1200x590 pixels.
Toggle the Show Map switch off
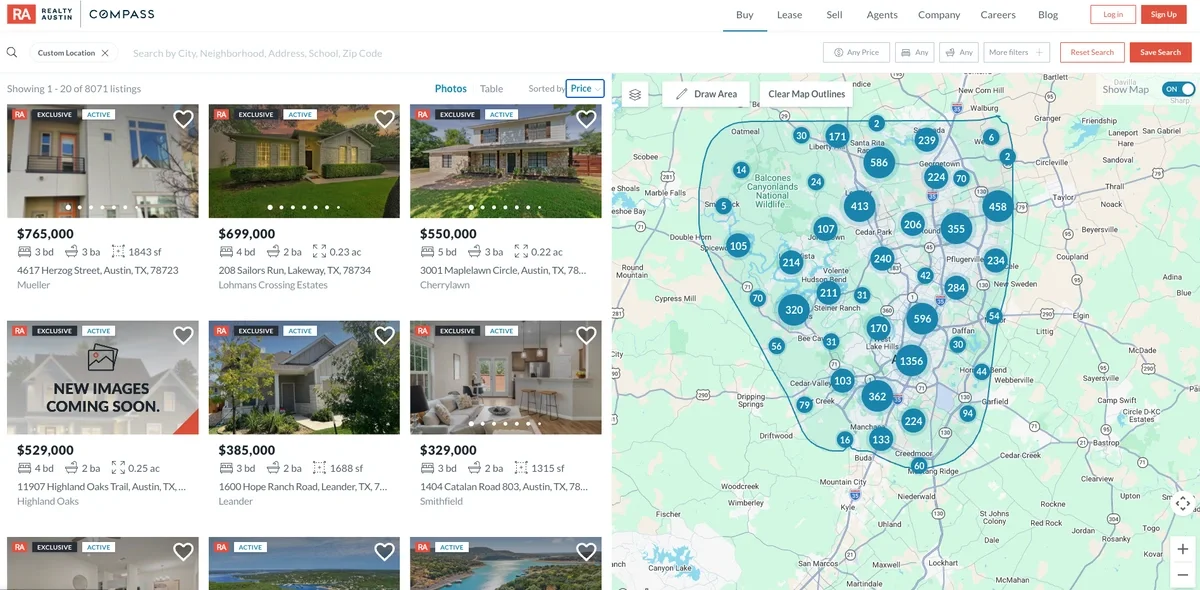coord(1178,89)
